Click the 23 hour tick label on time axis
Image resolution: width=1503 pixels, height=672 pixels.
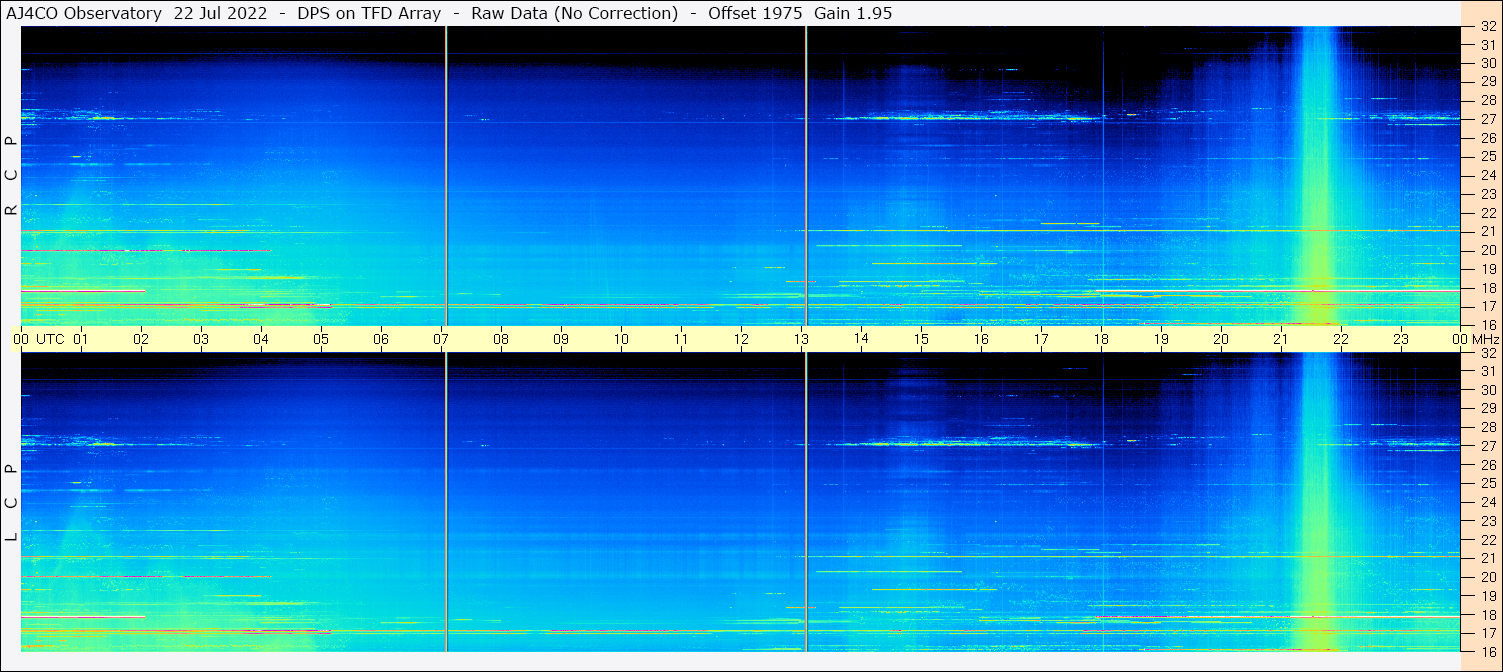(1401, 339)
